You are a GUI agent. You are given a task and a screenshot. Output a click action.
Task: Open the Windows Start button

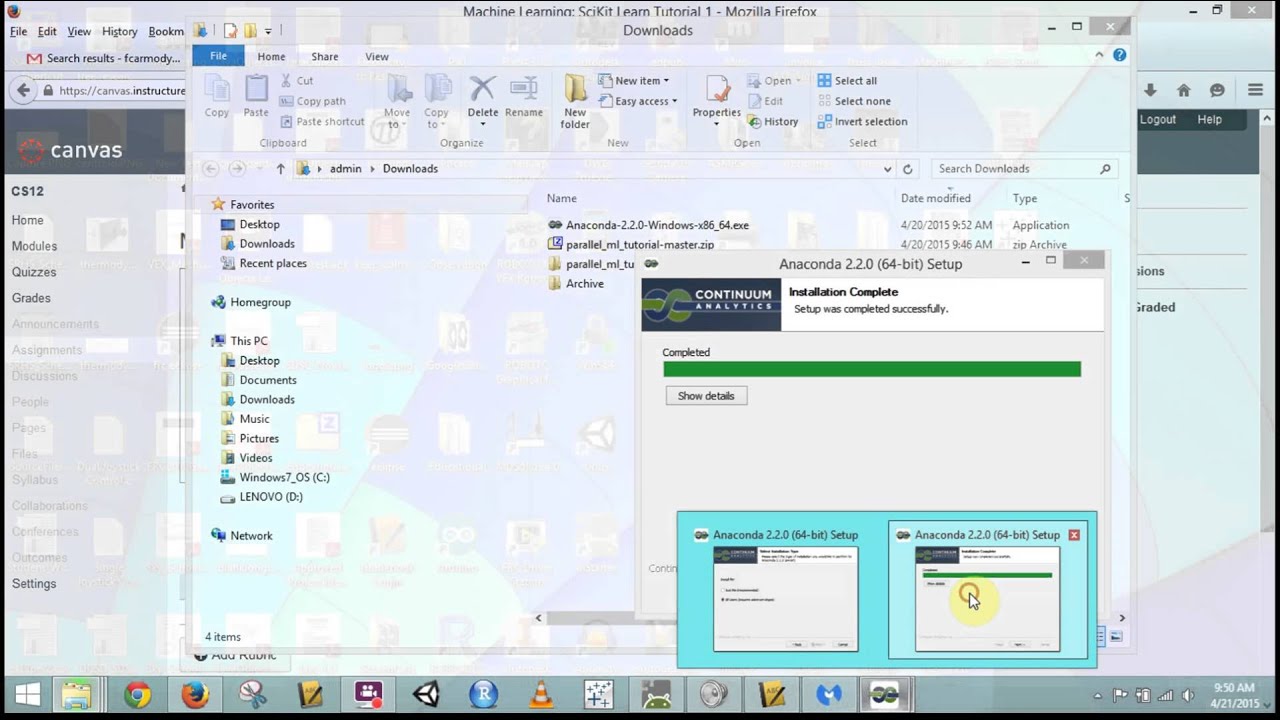(x=28, y=694)
